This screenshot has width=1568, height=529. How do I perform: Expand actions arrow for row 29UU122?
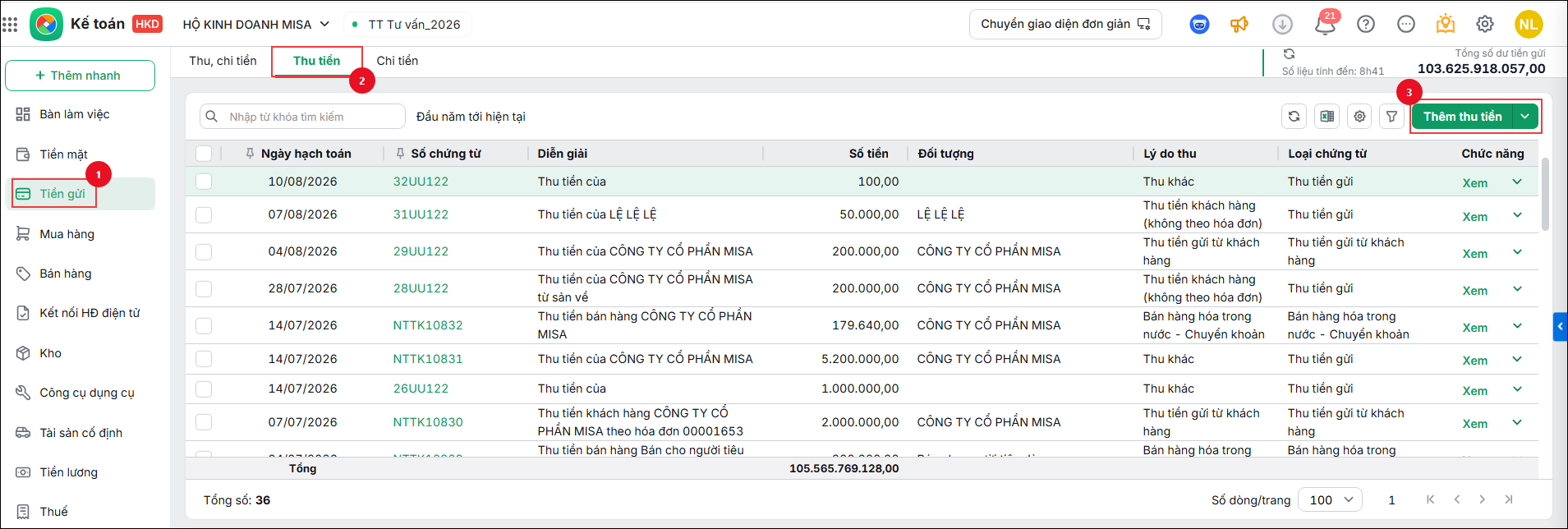[x=1517, y=252]
